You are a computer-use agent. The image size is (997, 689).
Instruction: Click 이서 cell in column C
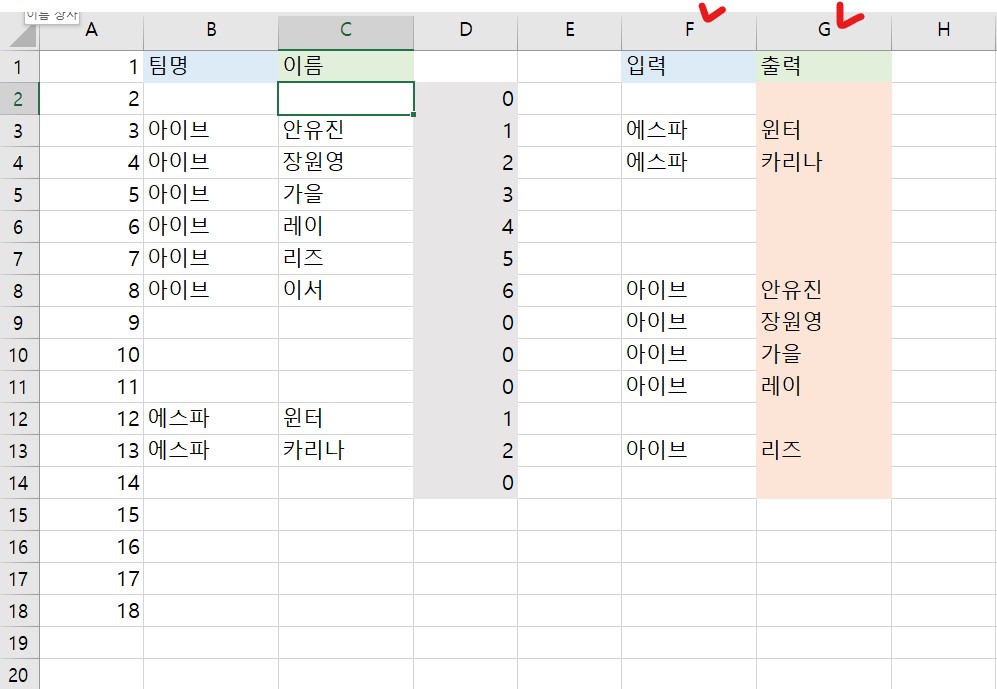click(345, 290)
